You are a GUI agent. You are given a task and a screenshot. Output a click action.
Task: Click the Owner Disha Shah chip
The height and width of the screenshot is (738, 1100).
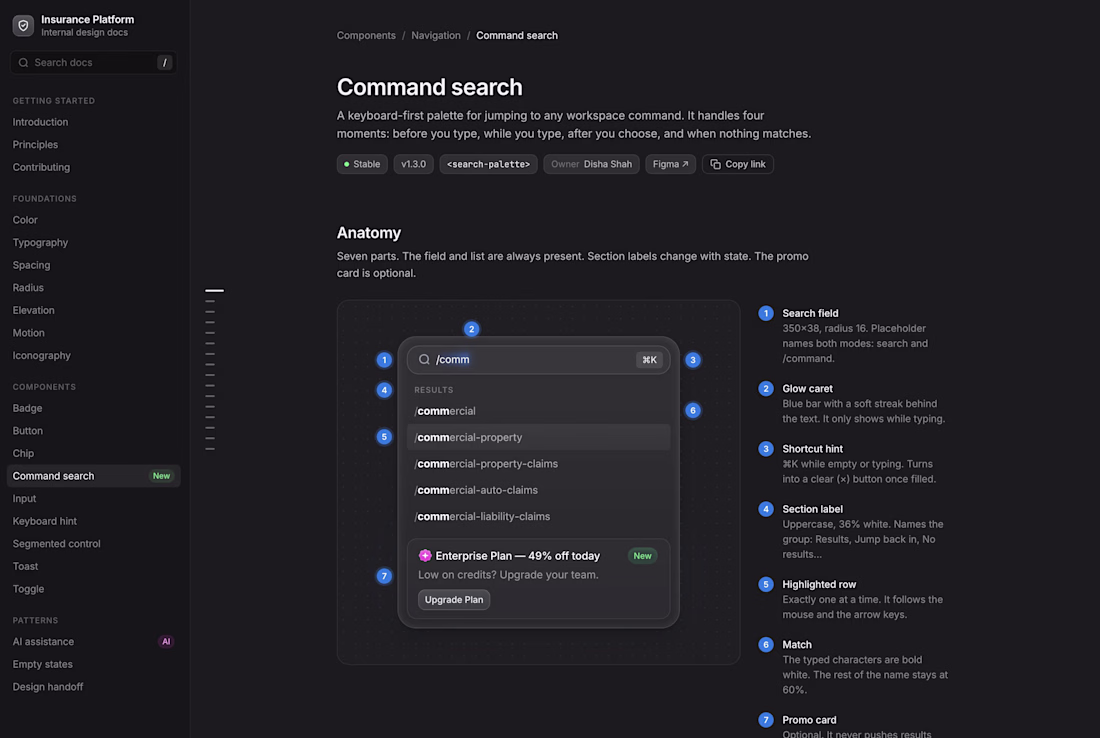pyautogui.click(x=591, y=164)
